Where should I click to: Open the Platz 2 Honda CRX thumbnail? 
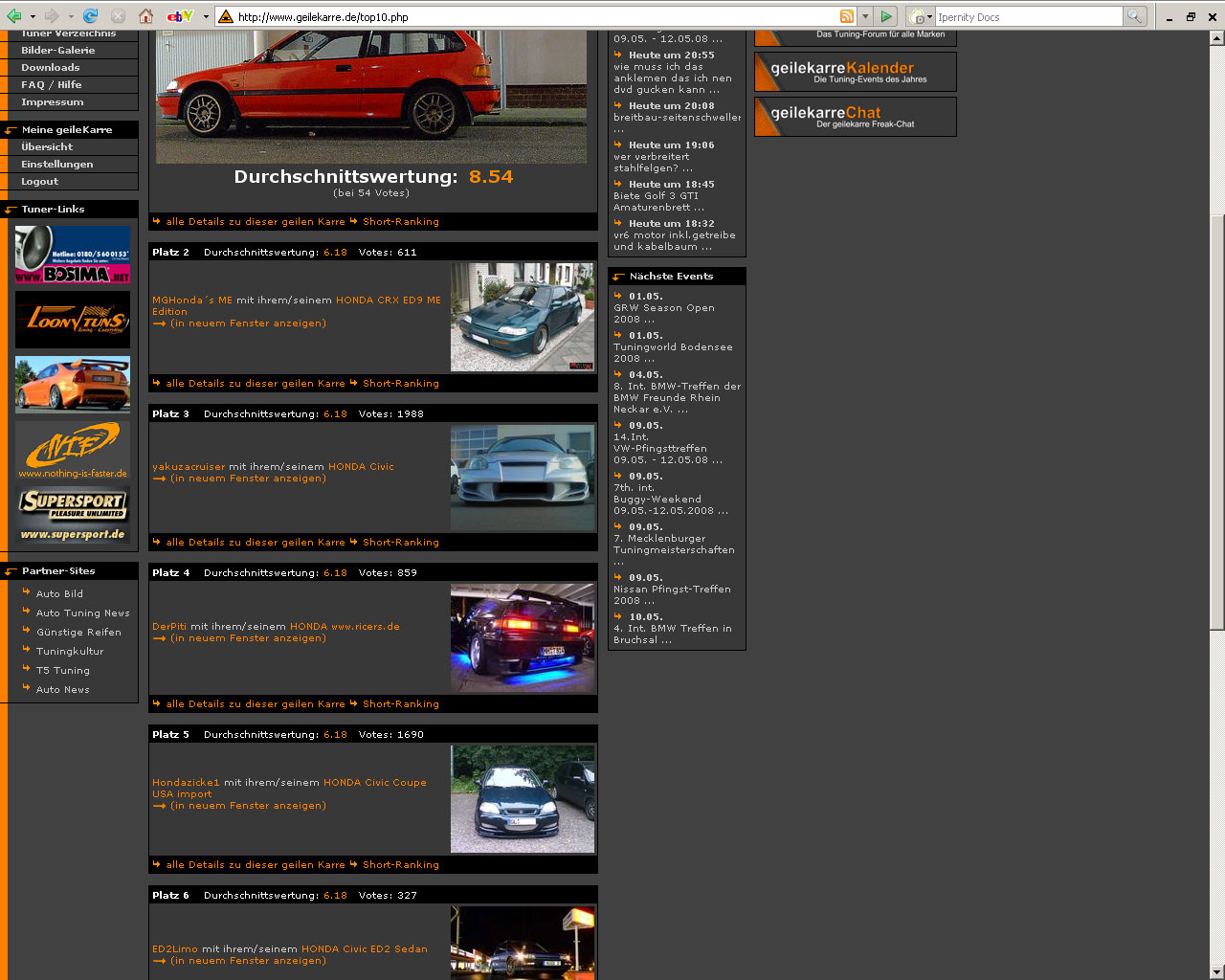(523, 317)
